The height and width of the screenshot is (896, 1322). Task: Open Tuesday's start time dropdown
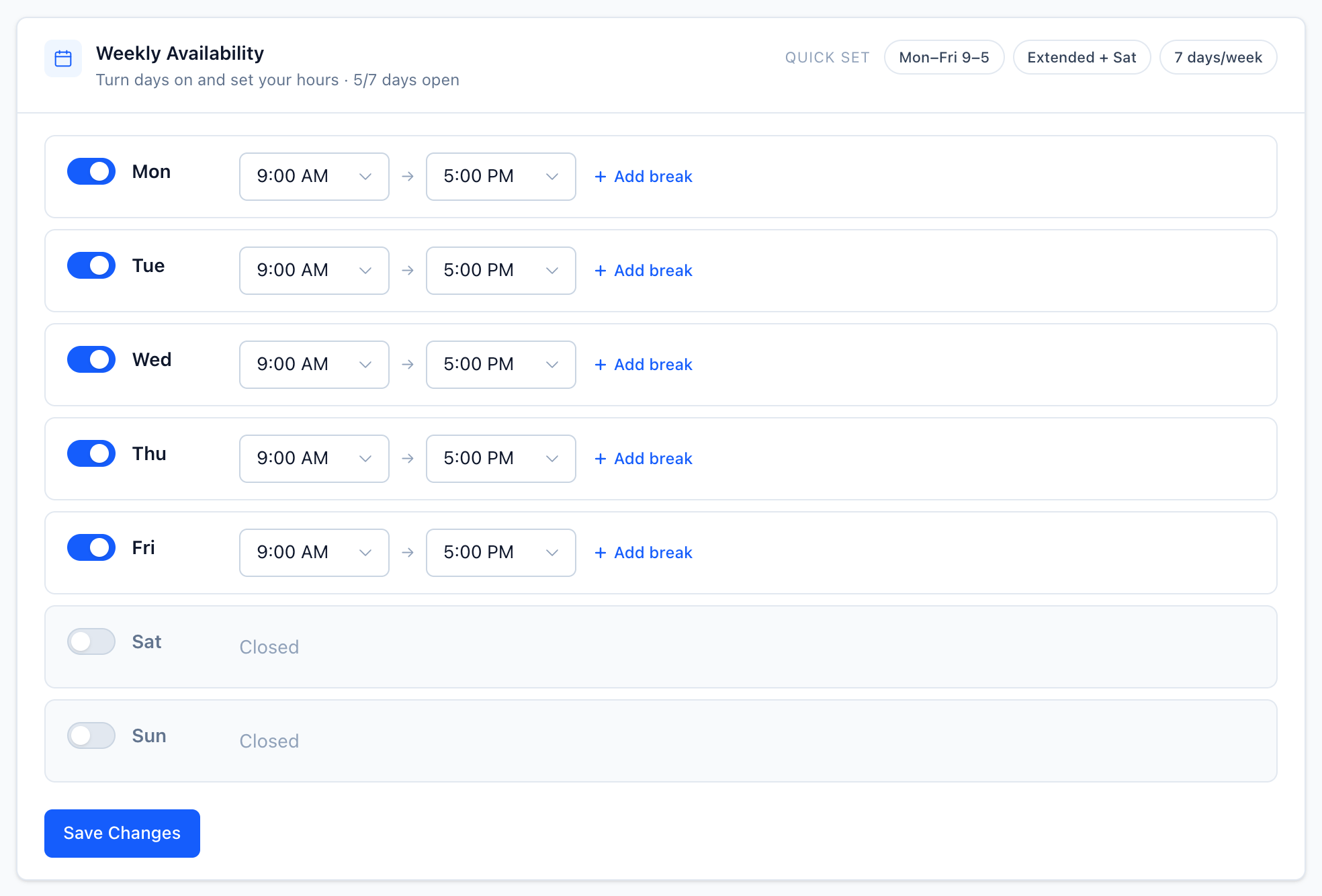tap(314, 271)
